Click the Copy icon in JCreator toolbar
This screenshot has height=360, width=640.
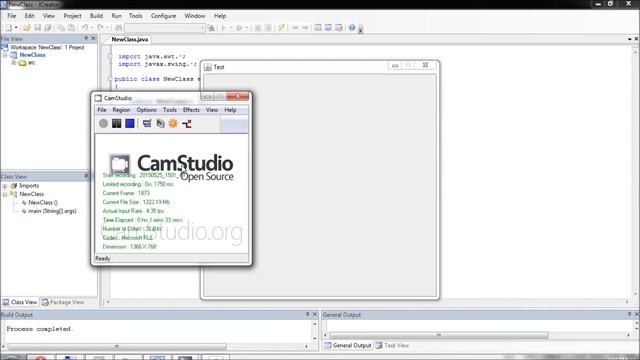click(61, 28)
